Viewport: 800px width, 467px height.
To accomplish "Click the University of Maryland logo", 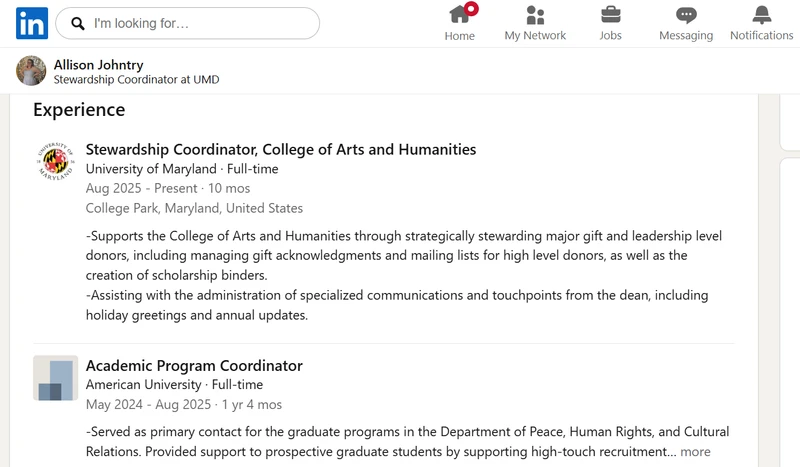I will 56,161.
